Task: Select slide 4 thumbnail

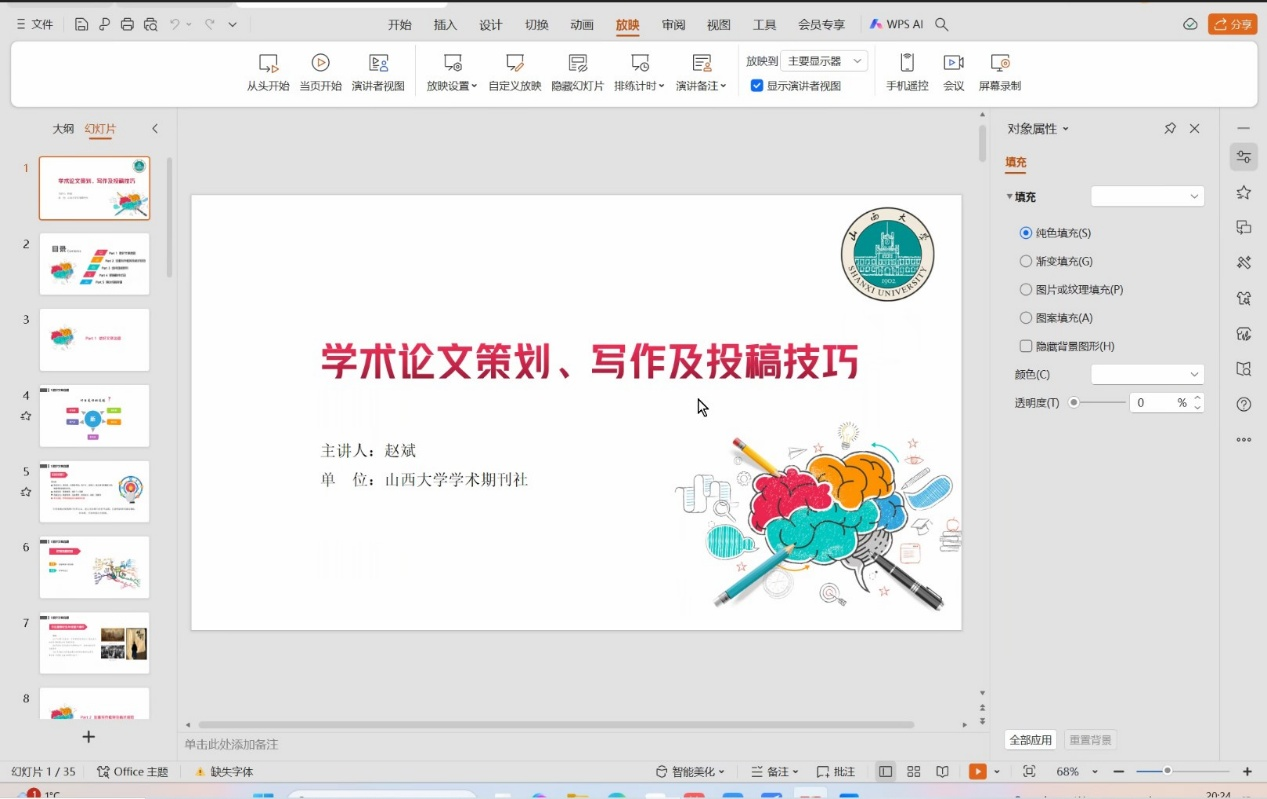Action: click(x=94, y=416)
